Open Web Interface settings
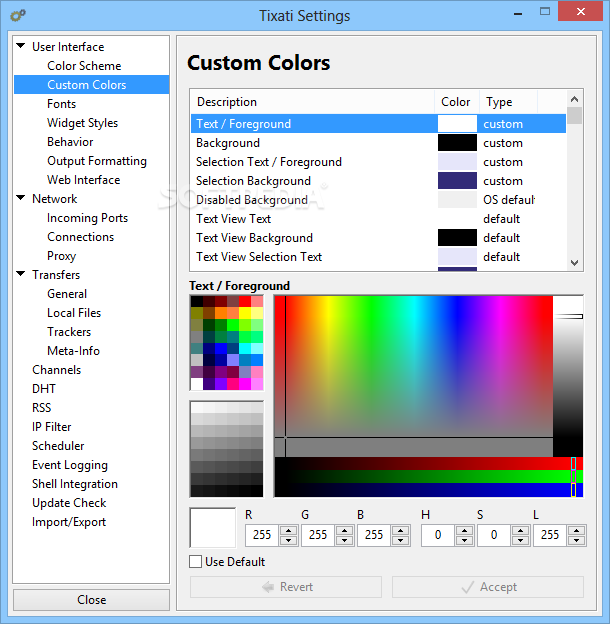Image resolution: width=610 pixels, height=624 pixels. [84, 180]
